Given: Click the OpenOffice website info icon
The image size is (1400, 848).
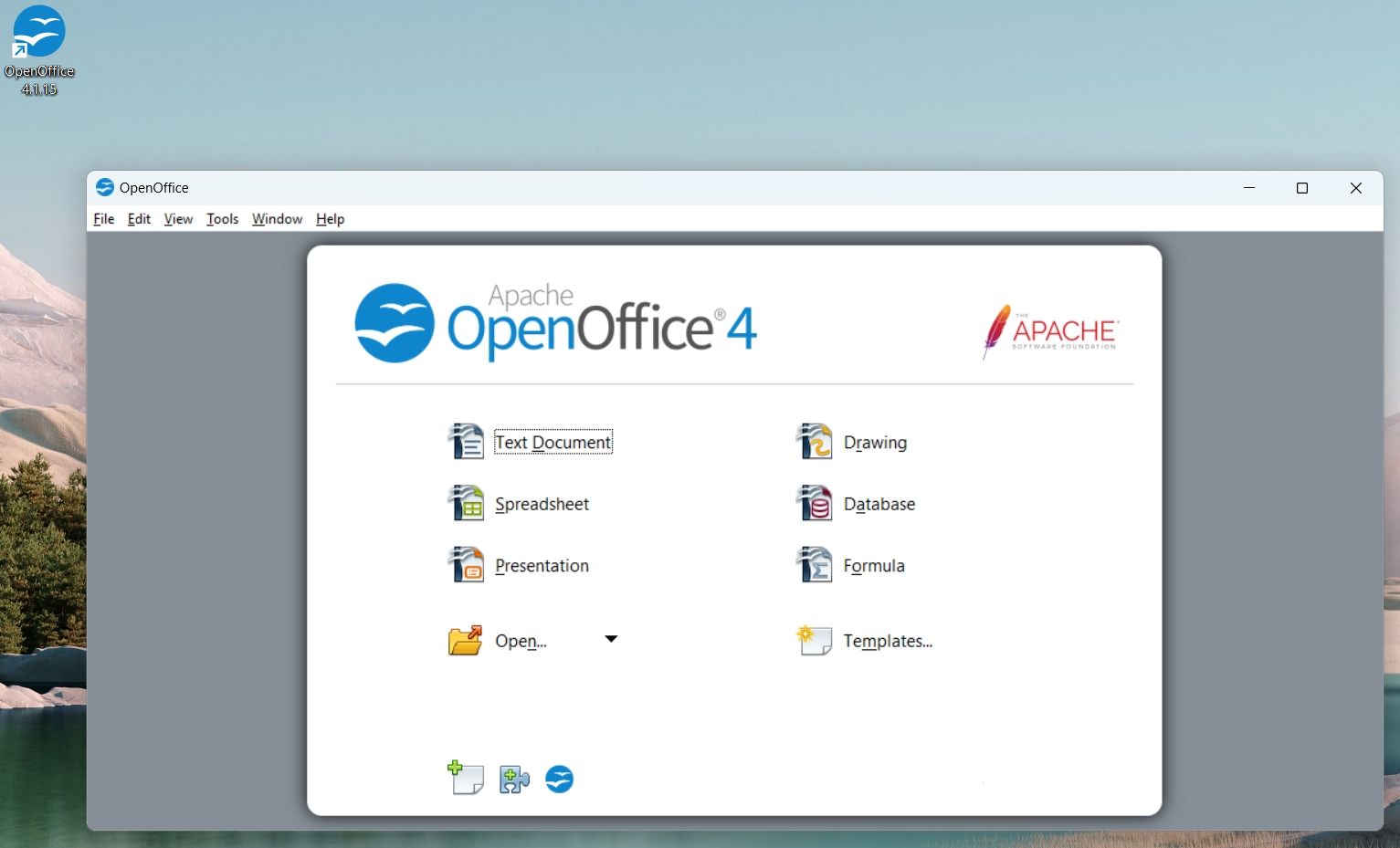Looking at the screenshot, I should click(x=559, y=779).
